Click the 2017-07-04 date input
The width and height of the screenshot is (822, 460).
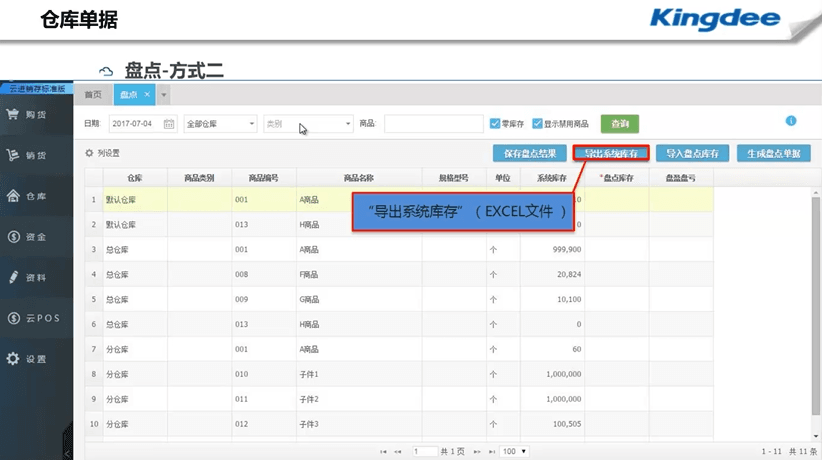[143, 124]
